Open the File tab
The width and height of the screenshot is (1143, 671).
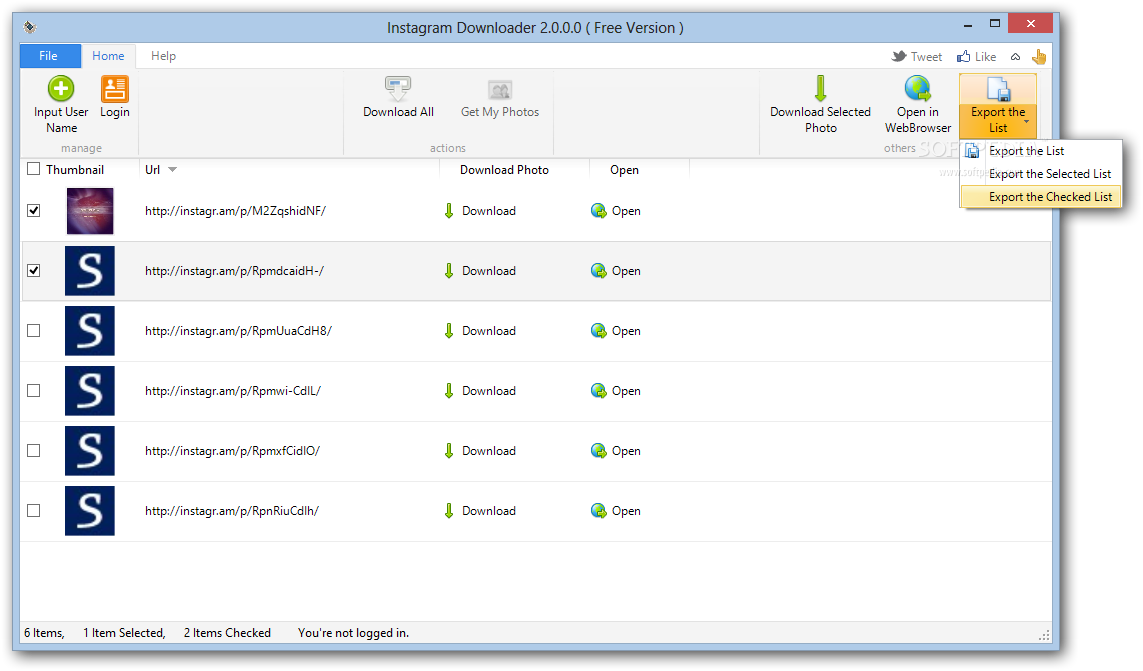pyautogui.click(x=49, y=55)
